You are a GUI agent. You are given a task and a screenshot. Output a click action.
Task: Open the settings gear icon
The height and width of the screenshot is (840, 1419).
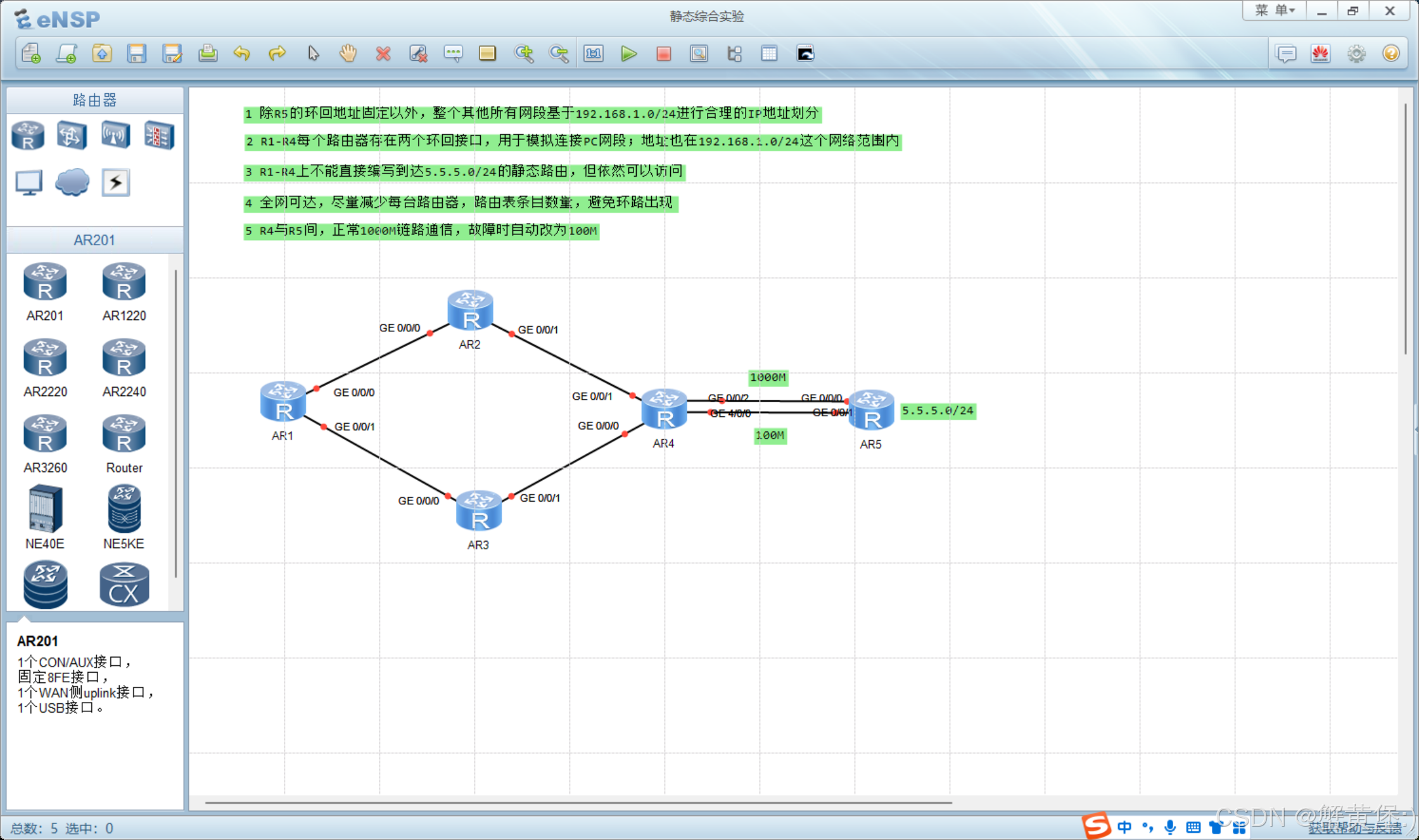pos(1356,53)
